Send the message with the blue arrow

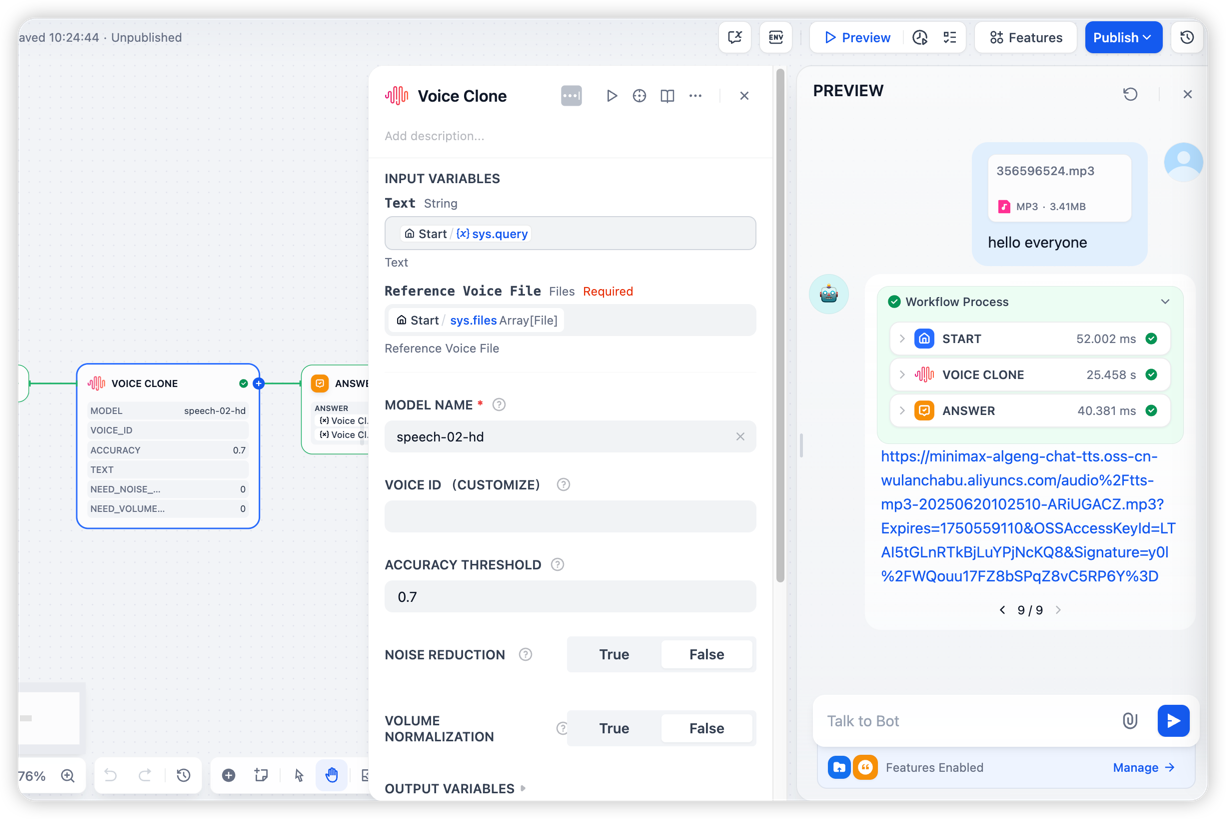[x=1173, y=721]
